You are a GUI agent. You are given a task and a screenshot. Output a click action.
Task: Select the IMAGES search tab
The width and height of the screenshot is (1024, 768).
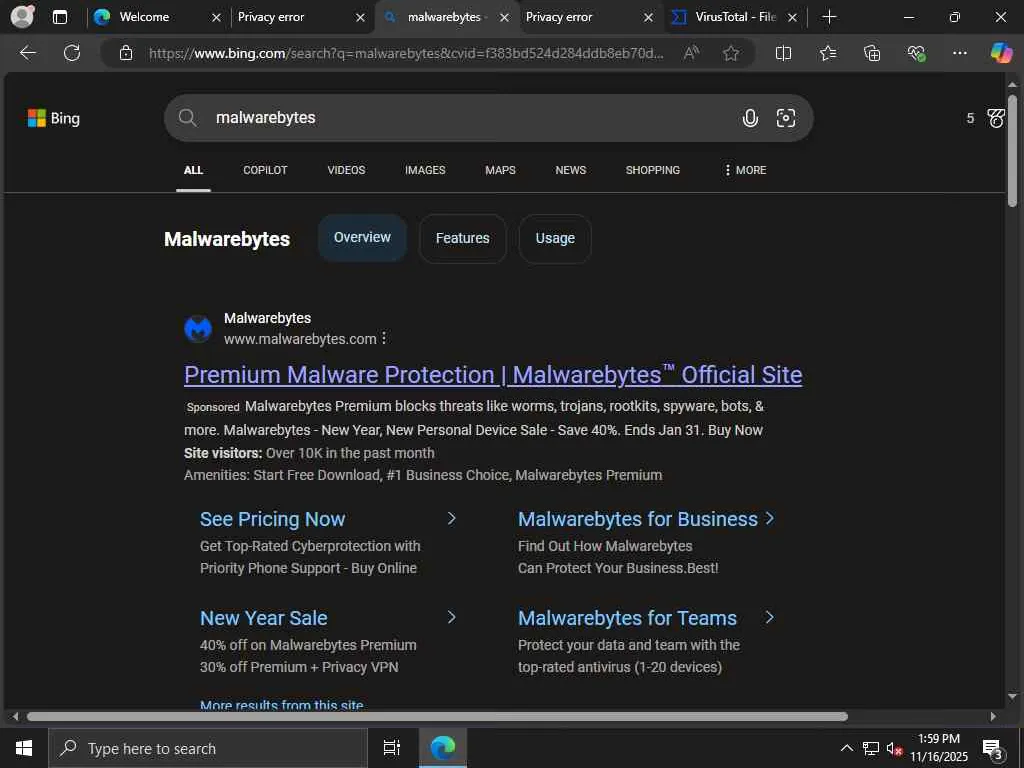[x=425, y=170]
